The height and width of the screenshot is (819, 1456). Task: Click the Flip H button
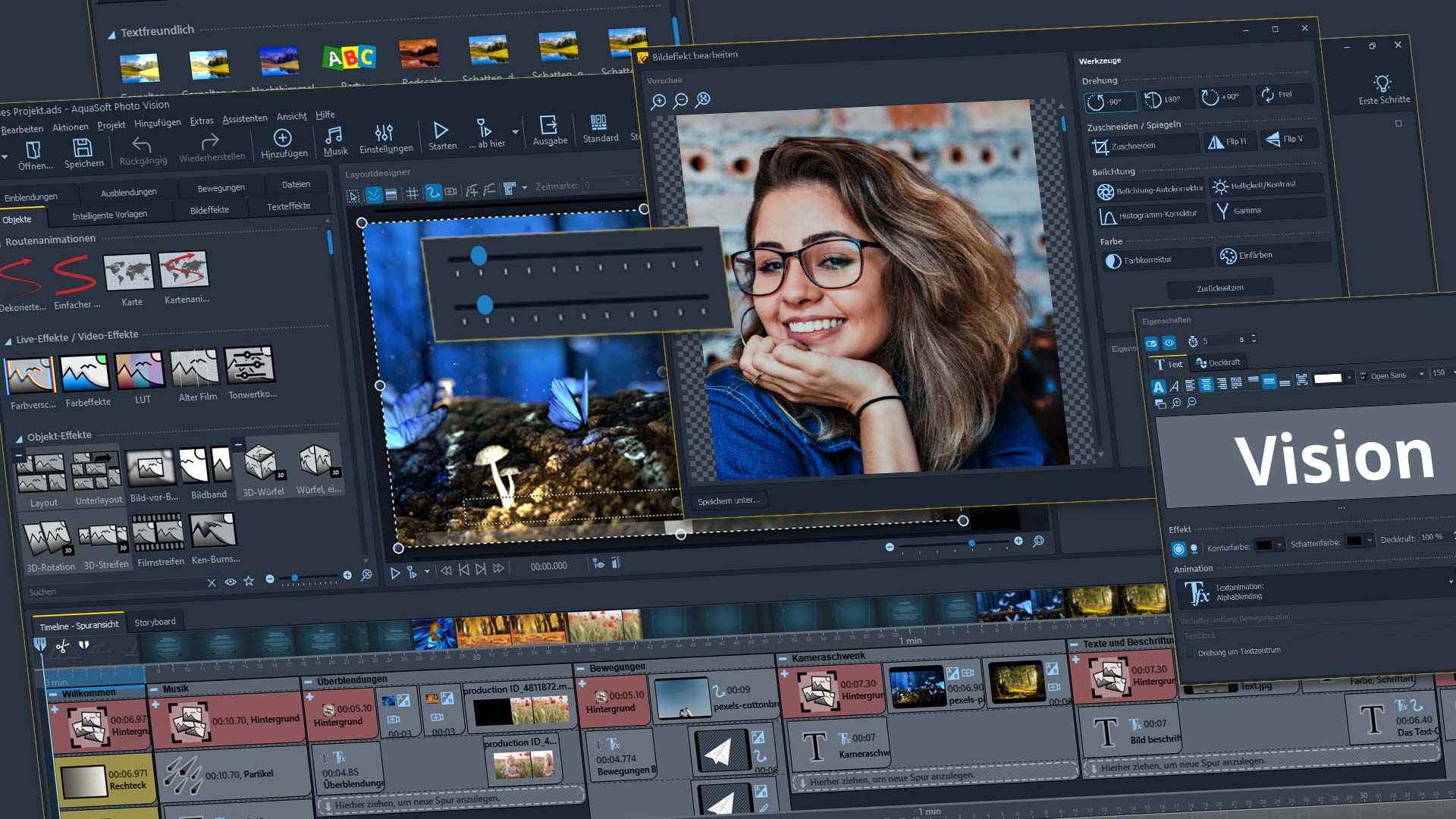click(x=1229, y=142)
